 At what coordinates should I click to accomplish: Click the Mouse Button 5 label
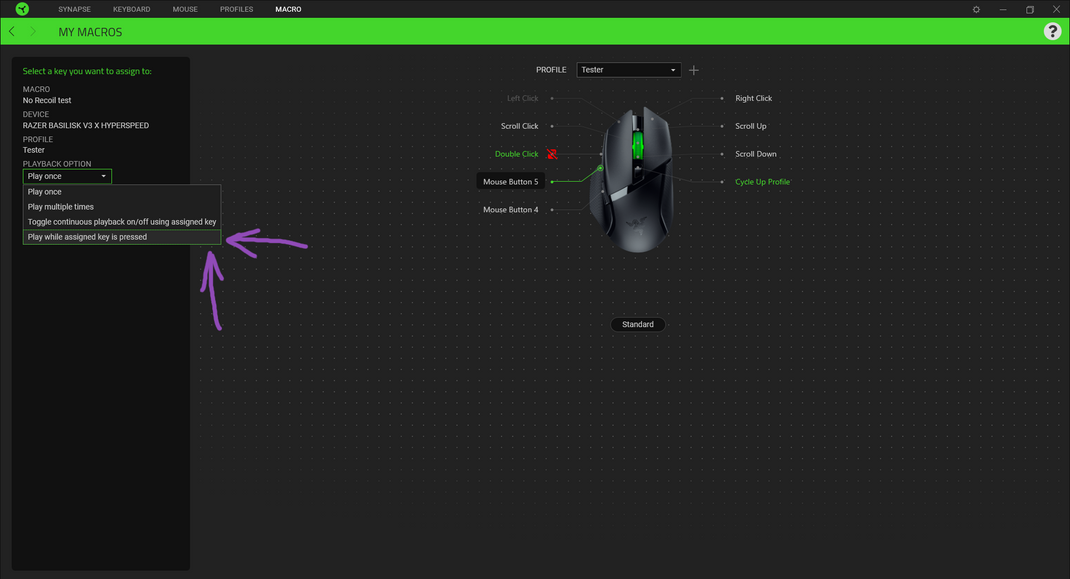pos(511,181)
